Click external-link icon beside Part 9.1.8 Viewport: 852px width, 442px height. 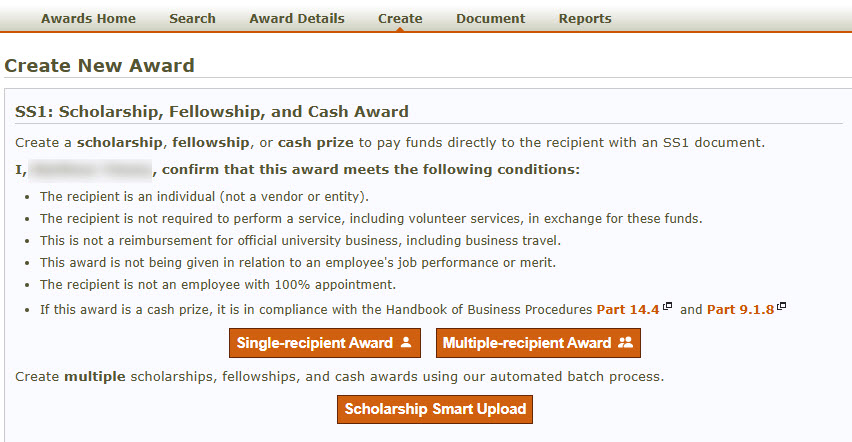tap(782, 307)
